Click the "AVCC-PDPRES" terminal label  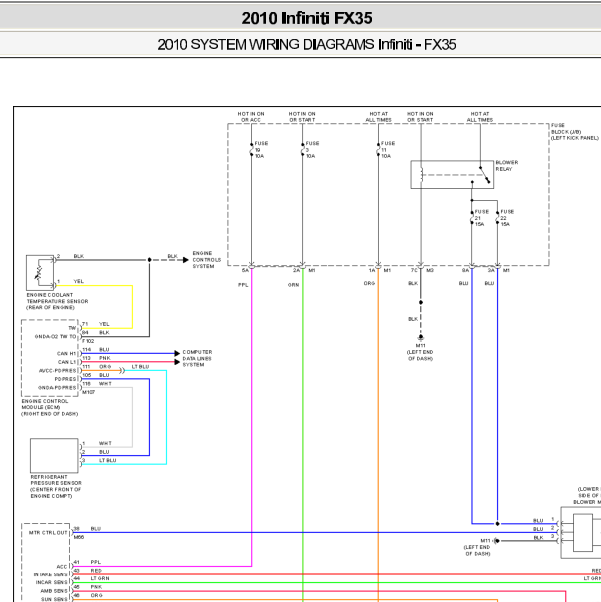coord(57,370)
